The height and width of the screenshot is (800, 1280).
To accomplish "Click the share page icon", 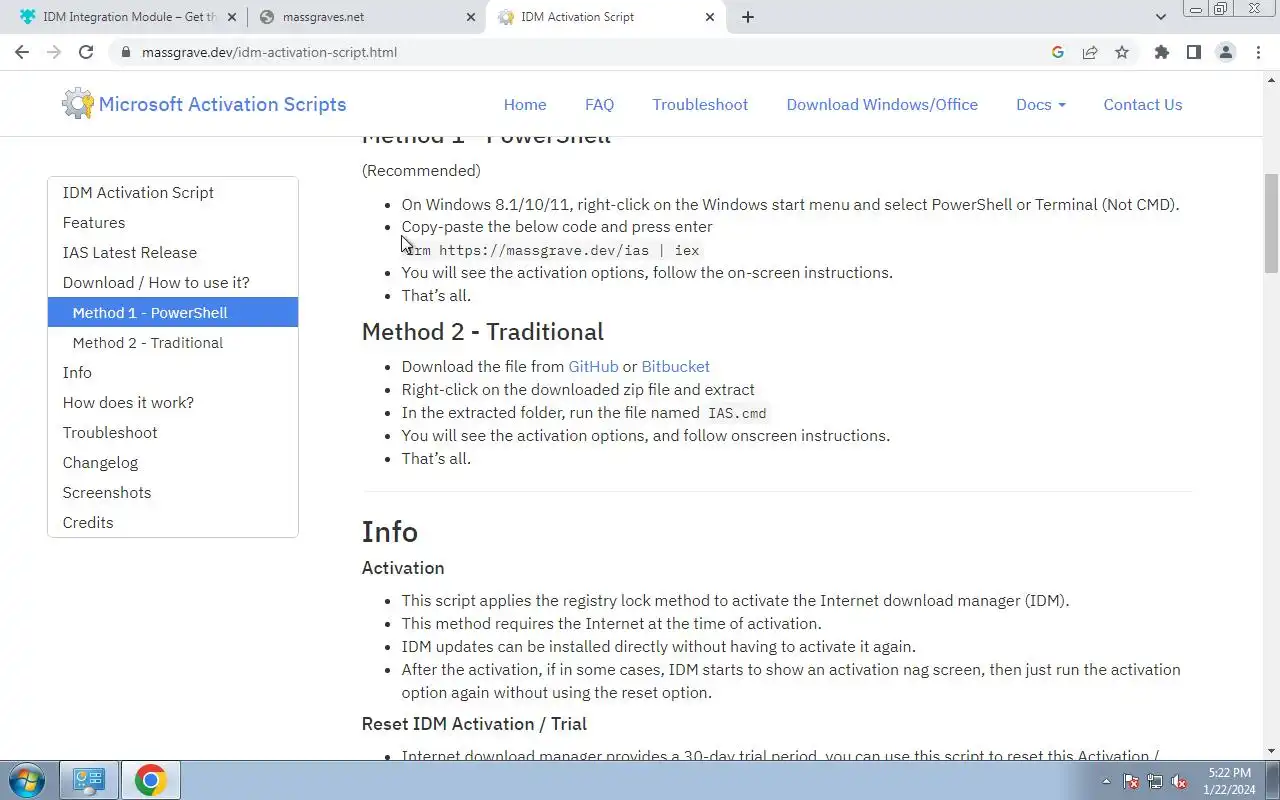I will 1090,52.
